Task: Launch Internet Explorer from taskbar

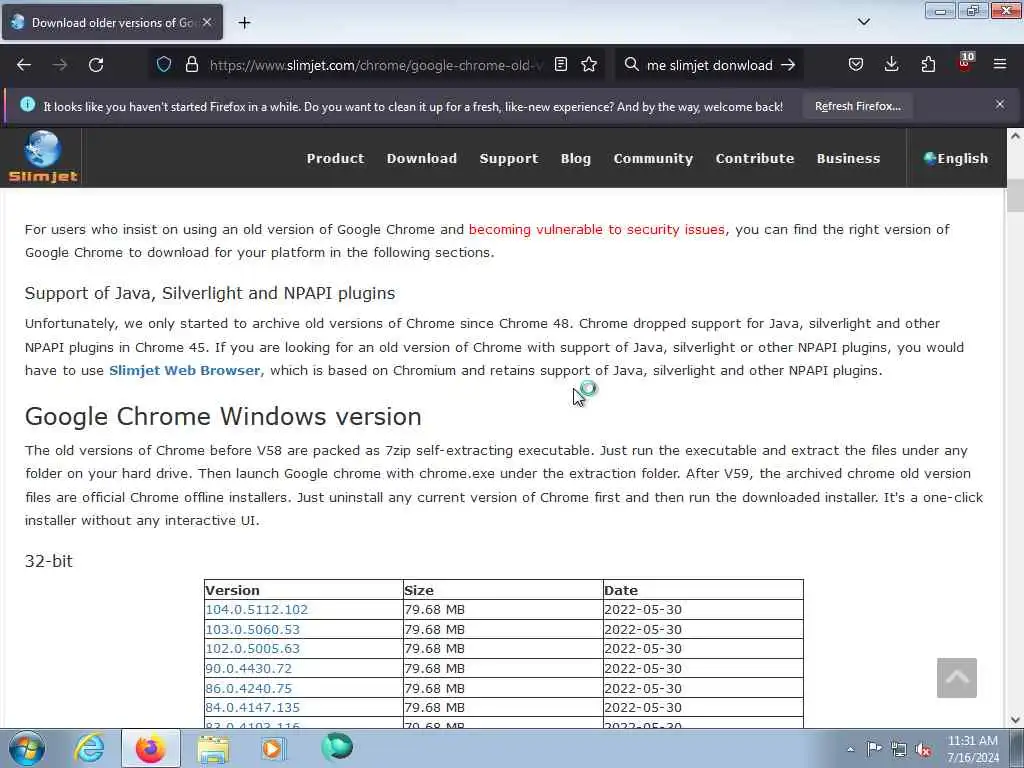Action: point(89,748)
